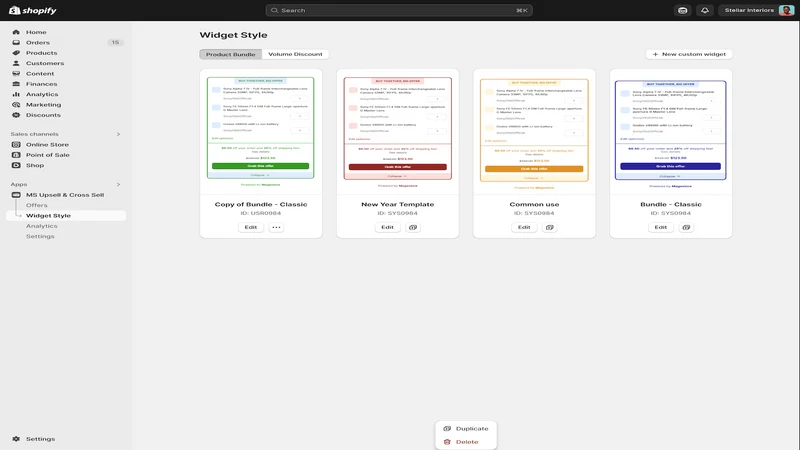
Task: Open Finances in the sidebar
Action: 41,84
